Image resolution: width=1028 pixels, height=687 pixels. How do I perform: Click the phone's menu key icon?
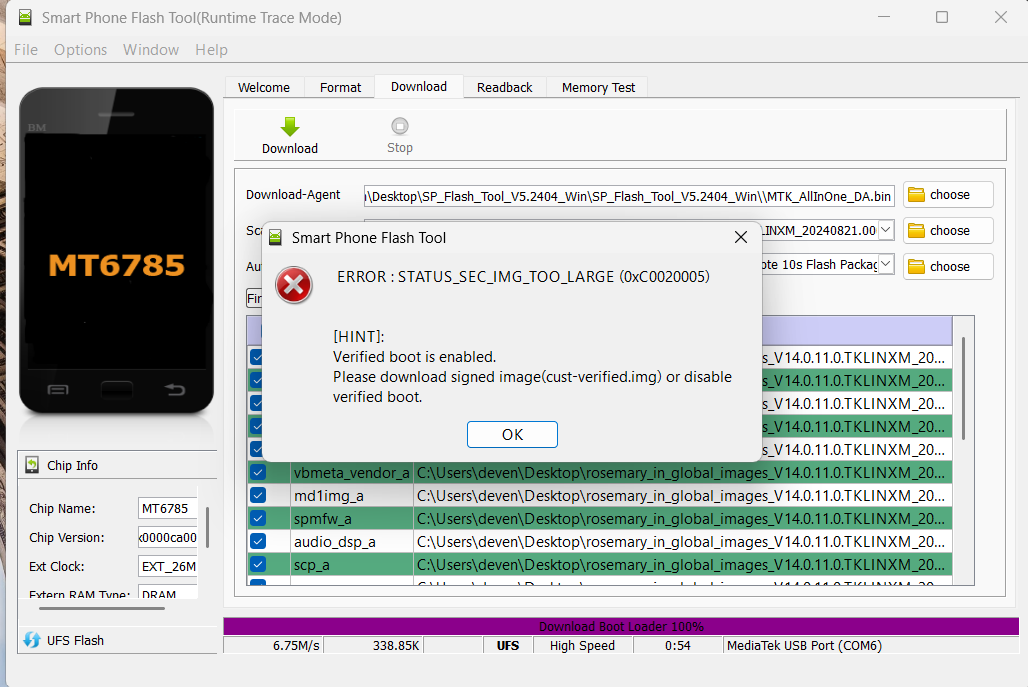[58, 390]
